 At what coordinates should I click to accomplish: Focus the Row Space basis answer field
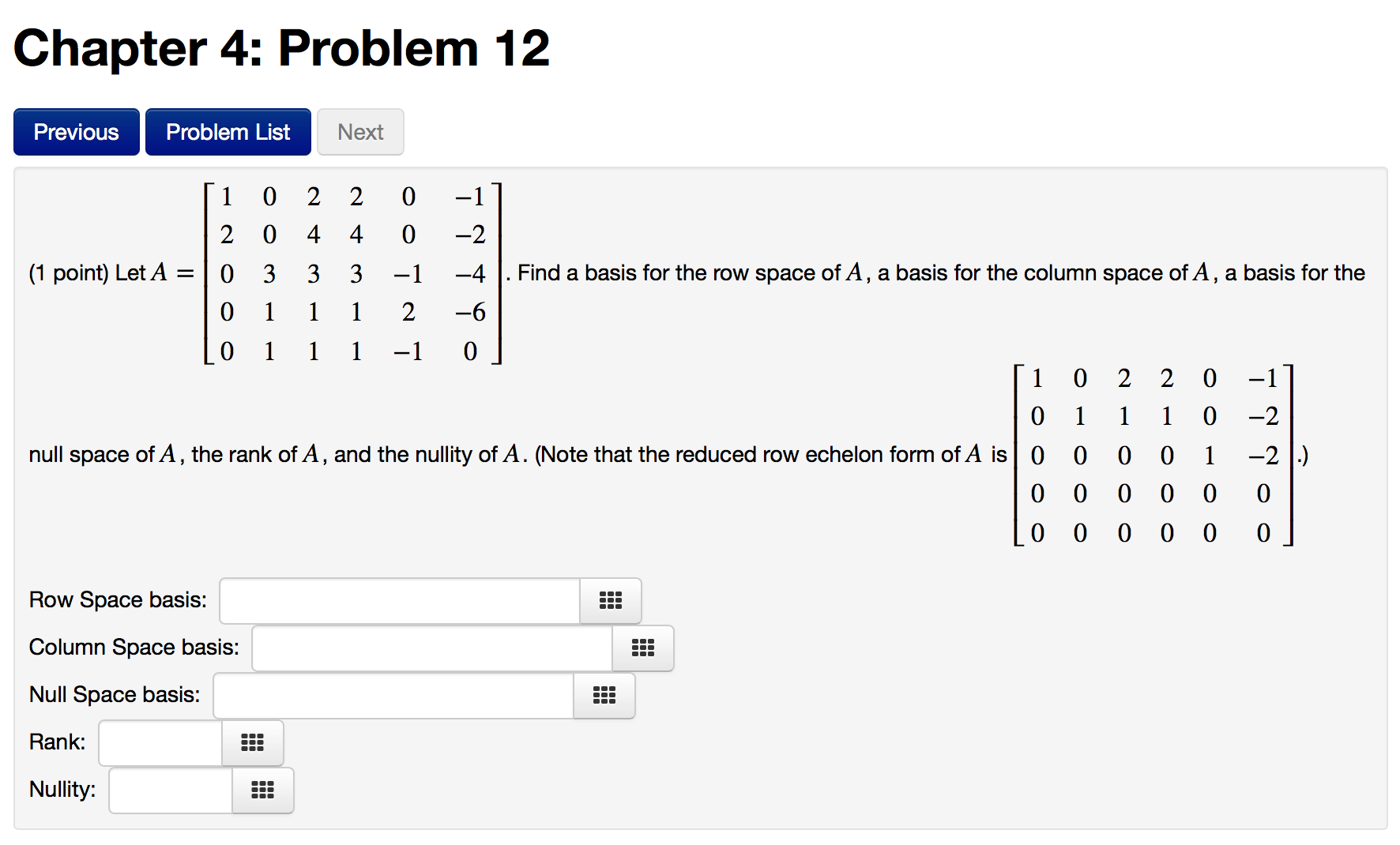(400, 601)
